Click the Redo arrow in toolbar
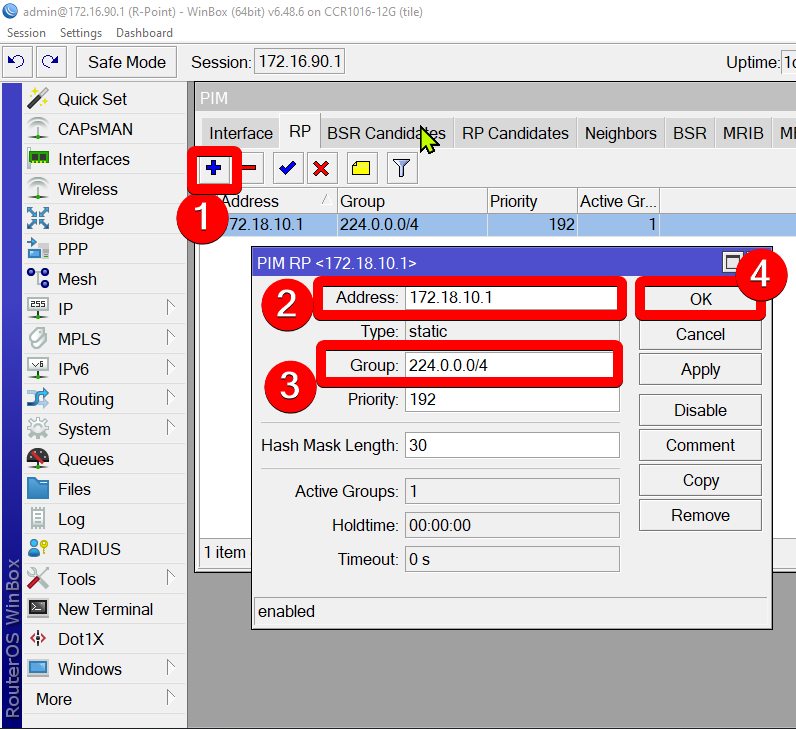The width and height of the screenshot is (796, 729). (50, 62)
